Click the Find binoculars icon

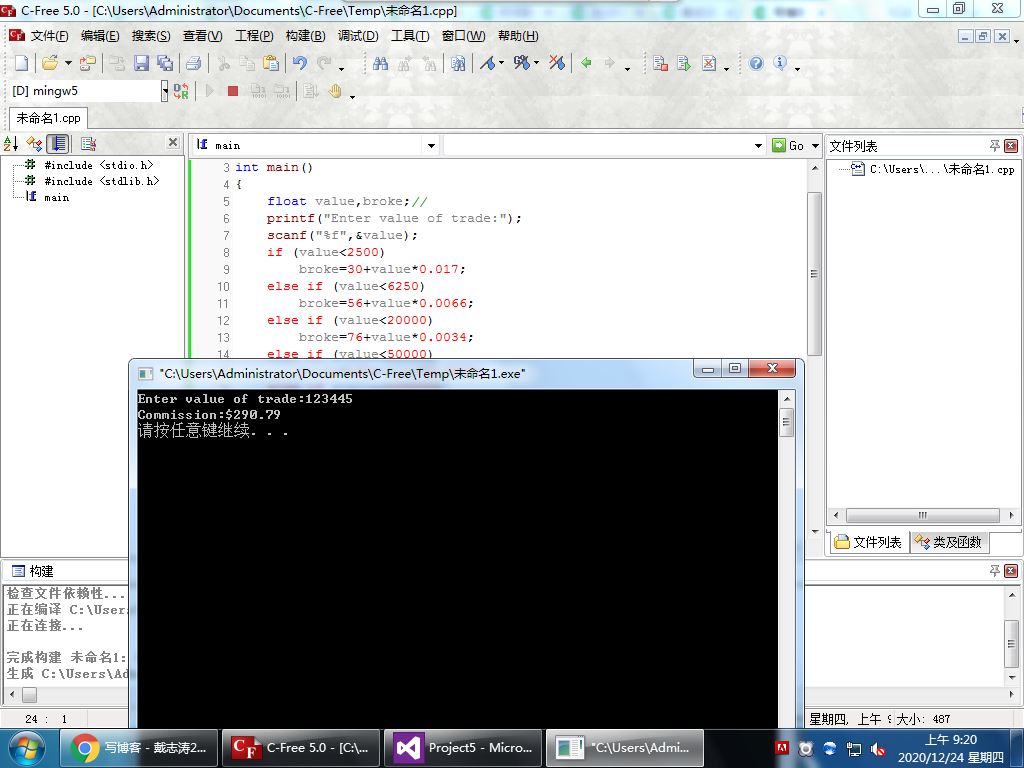tap(380, 63)
